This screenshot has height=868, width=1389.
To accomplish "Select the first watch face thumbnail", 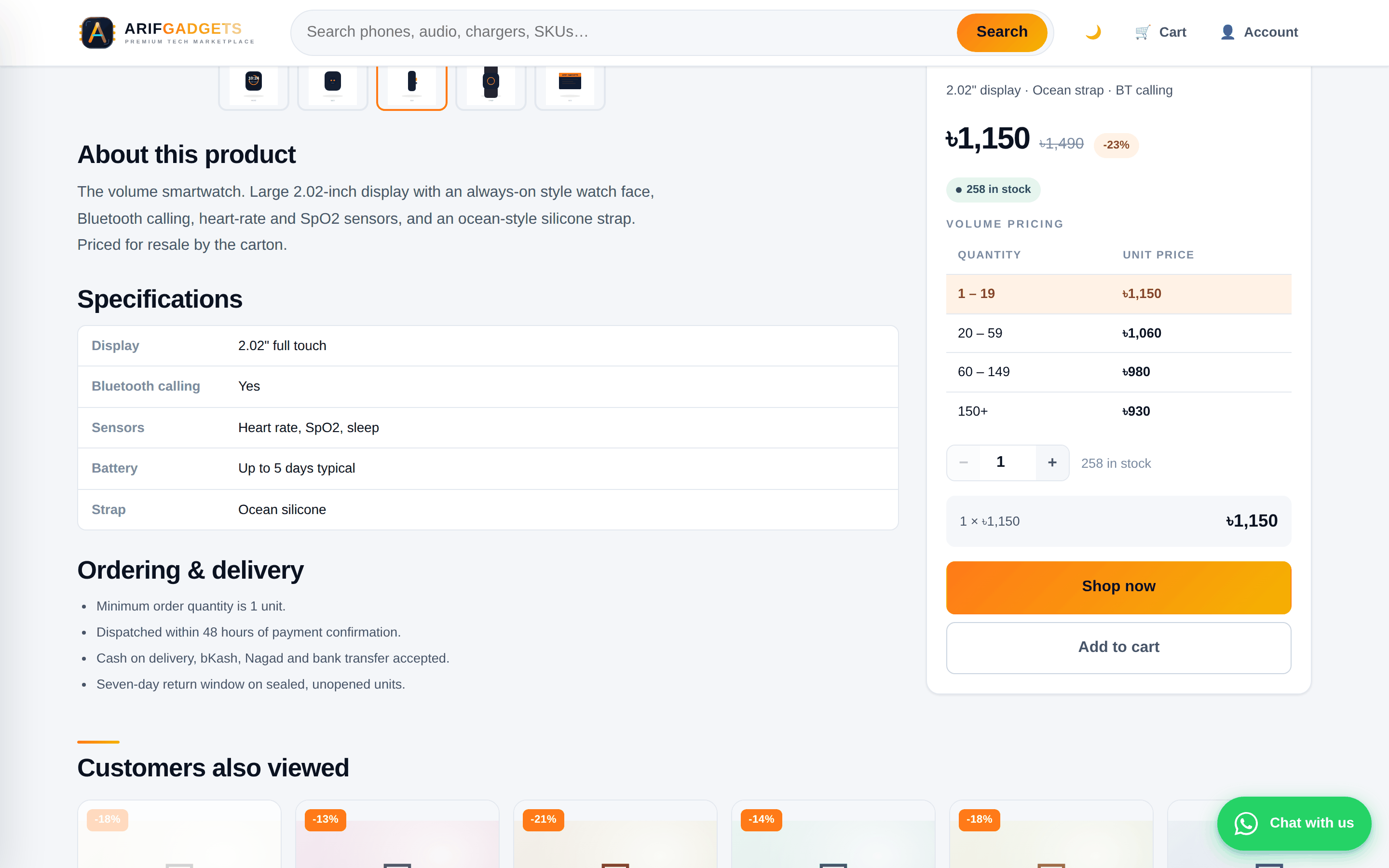I will pos(254,86).
